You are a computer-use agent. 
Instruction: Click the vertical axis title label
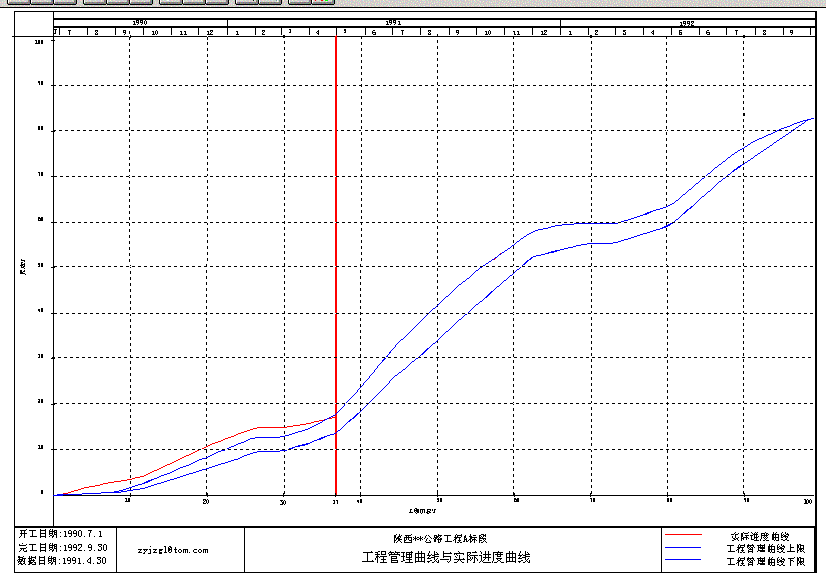point(22,266)
